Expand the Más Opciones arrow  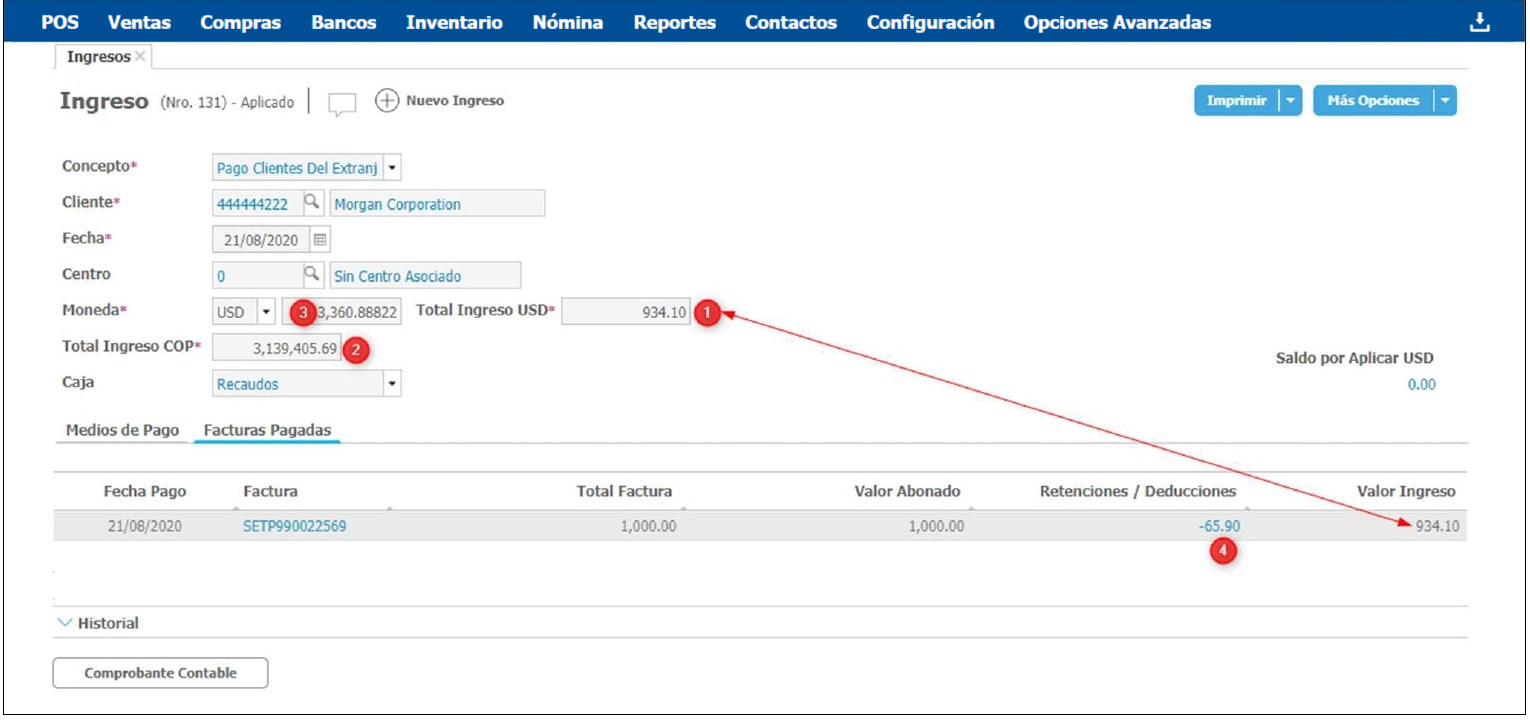click(x=1445, y=101)
